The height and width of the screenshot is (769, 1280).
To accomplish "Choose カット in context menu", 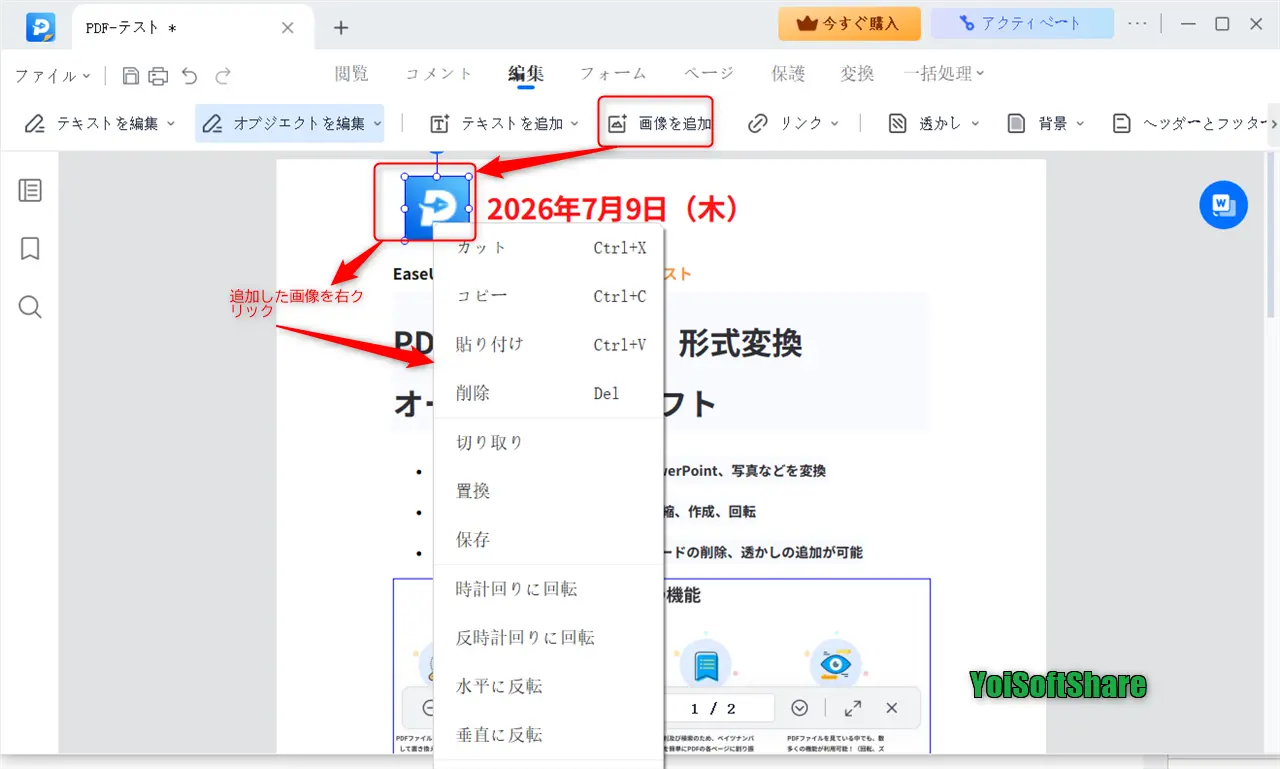I will (548, 247).
